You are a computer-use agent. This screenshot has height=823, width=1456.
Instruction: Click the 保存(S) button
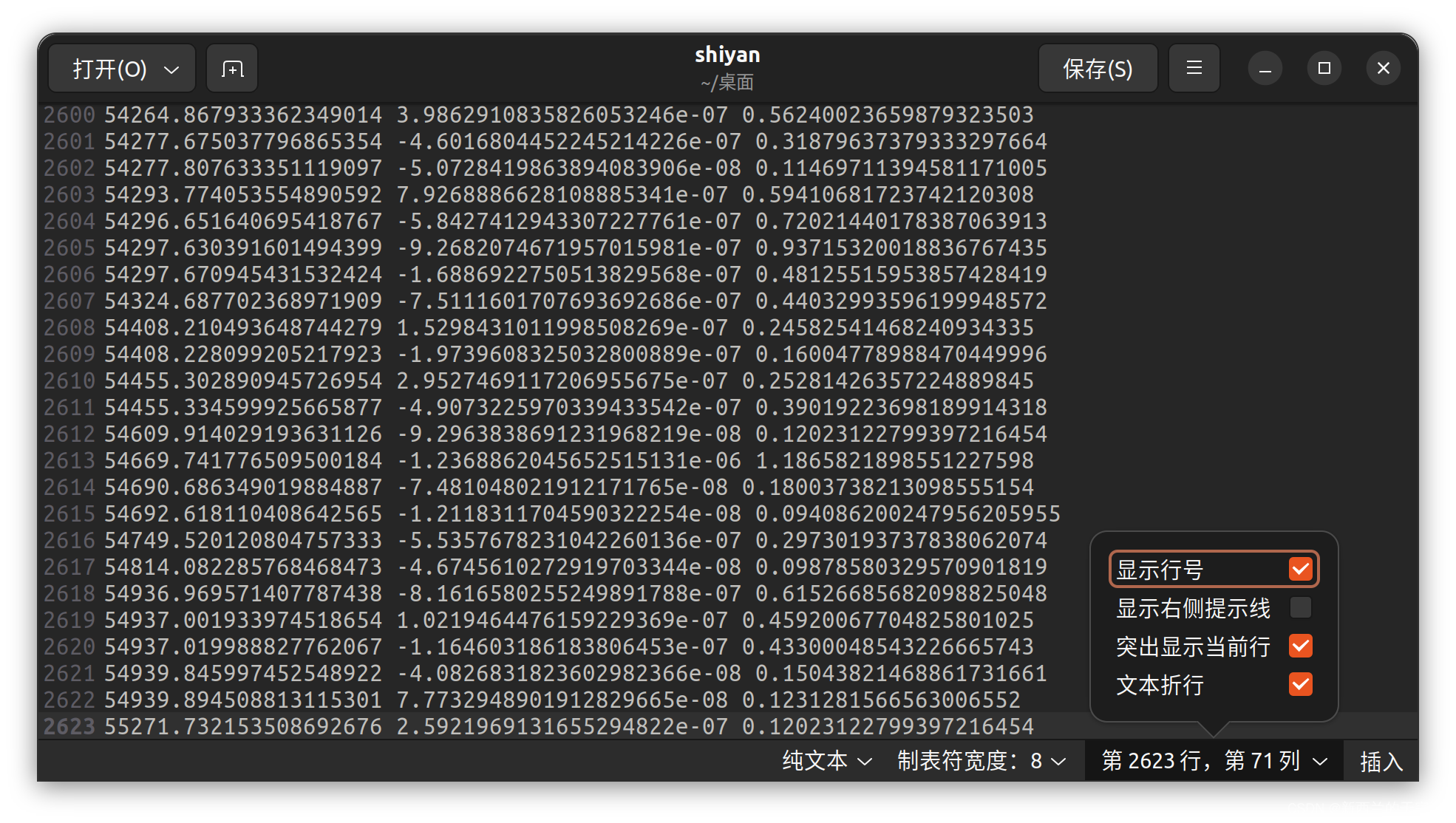pos(1097,69)
